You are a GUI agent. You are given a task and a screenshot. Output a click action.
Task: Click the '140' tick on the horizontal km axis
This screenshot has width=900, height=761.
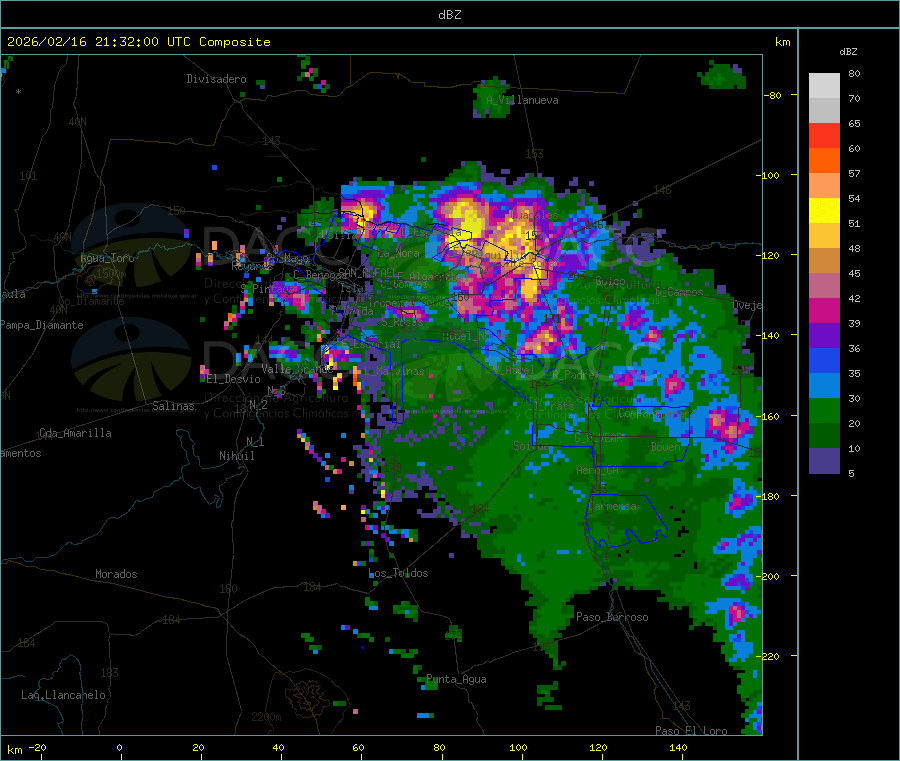pyautogui.click(x=678, y=748)
